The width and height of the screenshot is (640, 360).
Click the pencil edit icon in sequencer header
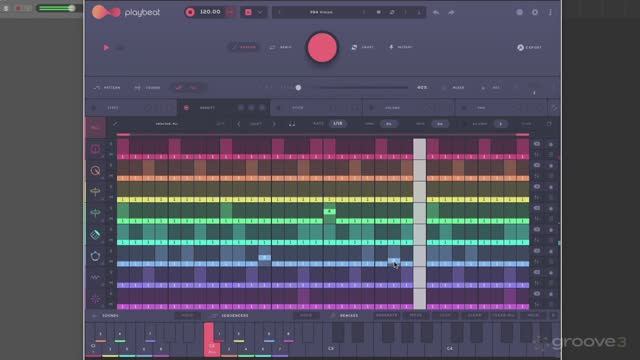pyautogui.click(x=116, y=124)
